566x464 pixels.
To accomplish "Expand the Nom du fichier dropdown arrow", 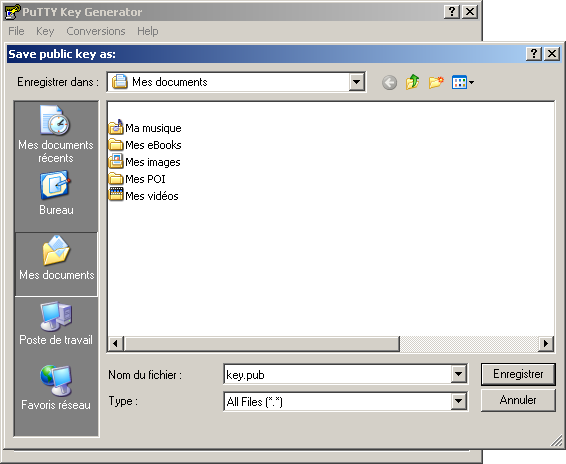I will pos(458,374).
